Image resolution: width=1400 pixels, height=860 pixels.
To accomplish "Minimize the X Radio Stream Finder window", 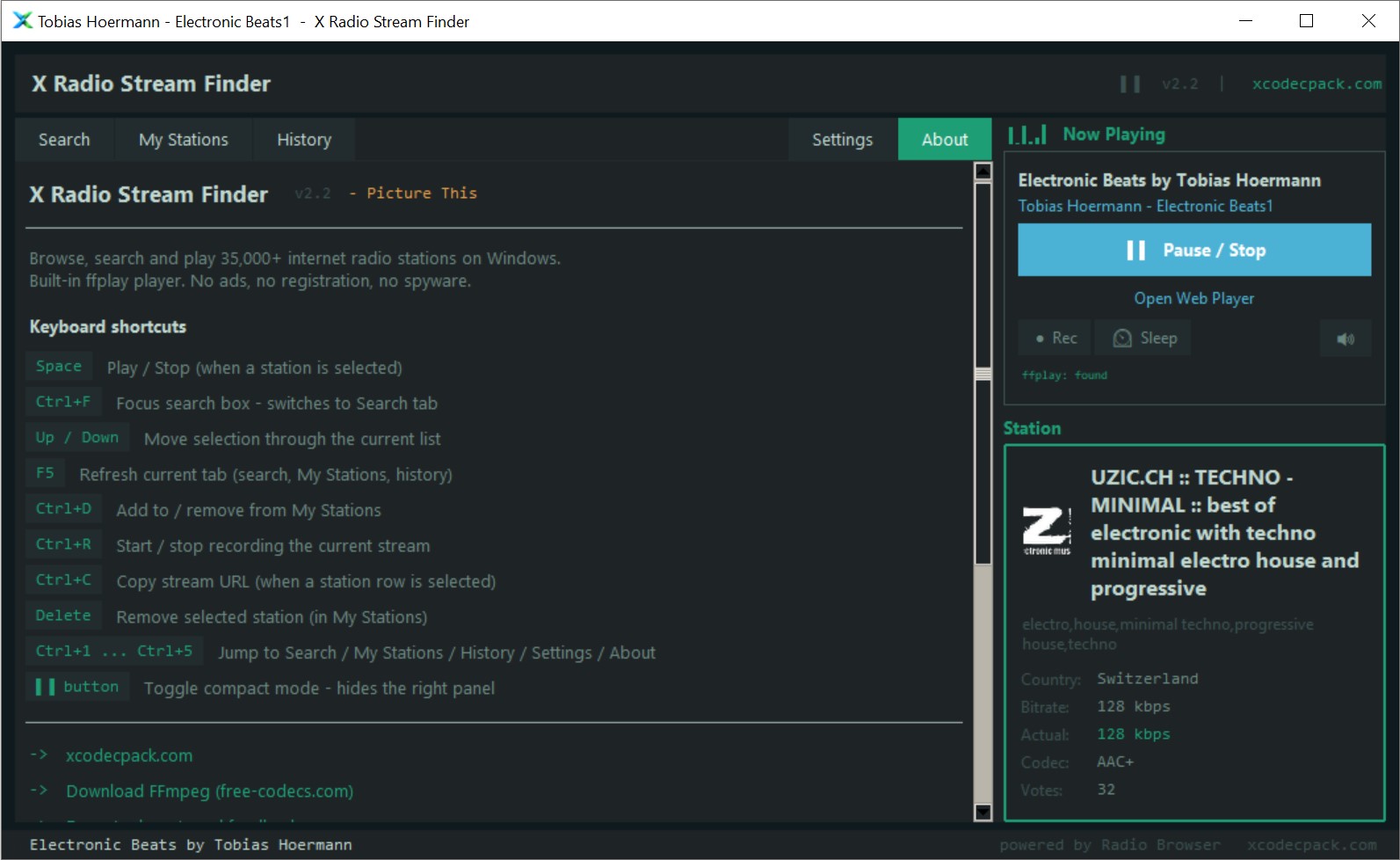I will (1245, 21).
